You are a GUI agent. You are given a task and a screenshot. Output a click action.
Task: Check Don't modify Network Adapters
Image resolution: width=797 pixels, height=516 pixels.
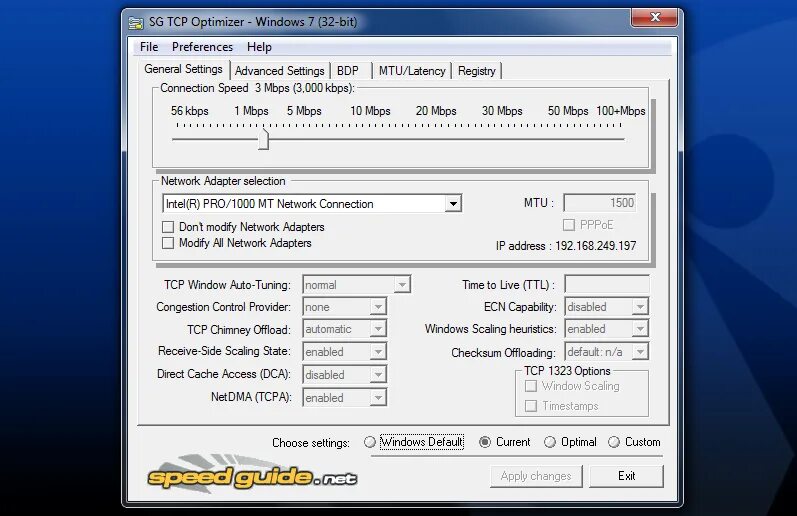(168, 227)
